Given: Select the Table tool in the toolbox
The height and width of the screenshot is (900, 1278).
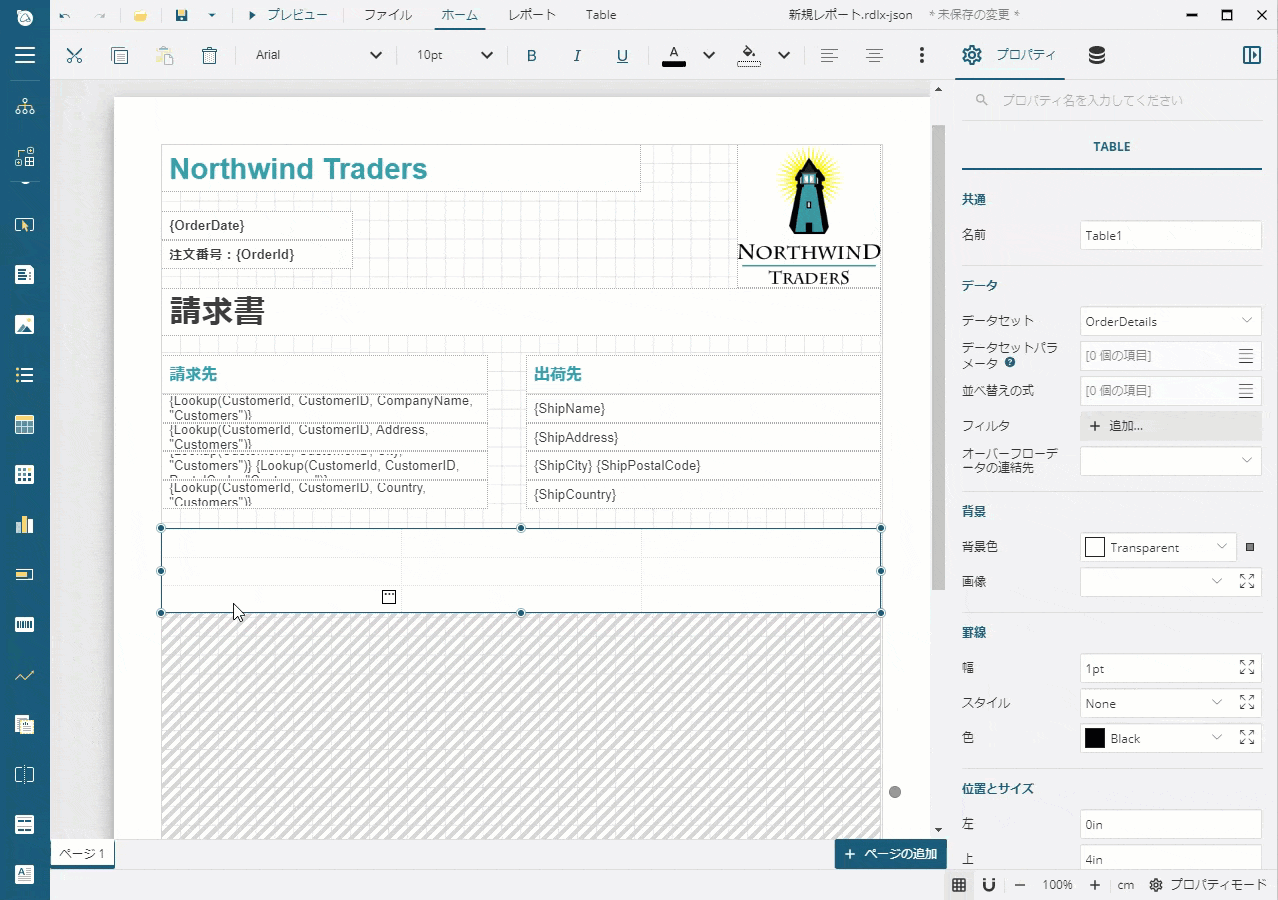Looking at the screenshot, I should point(24,424).
